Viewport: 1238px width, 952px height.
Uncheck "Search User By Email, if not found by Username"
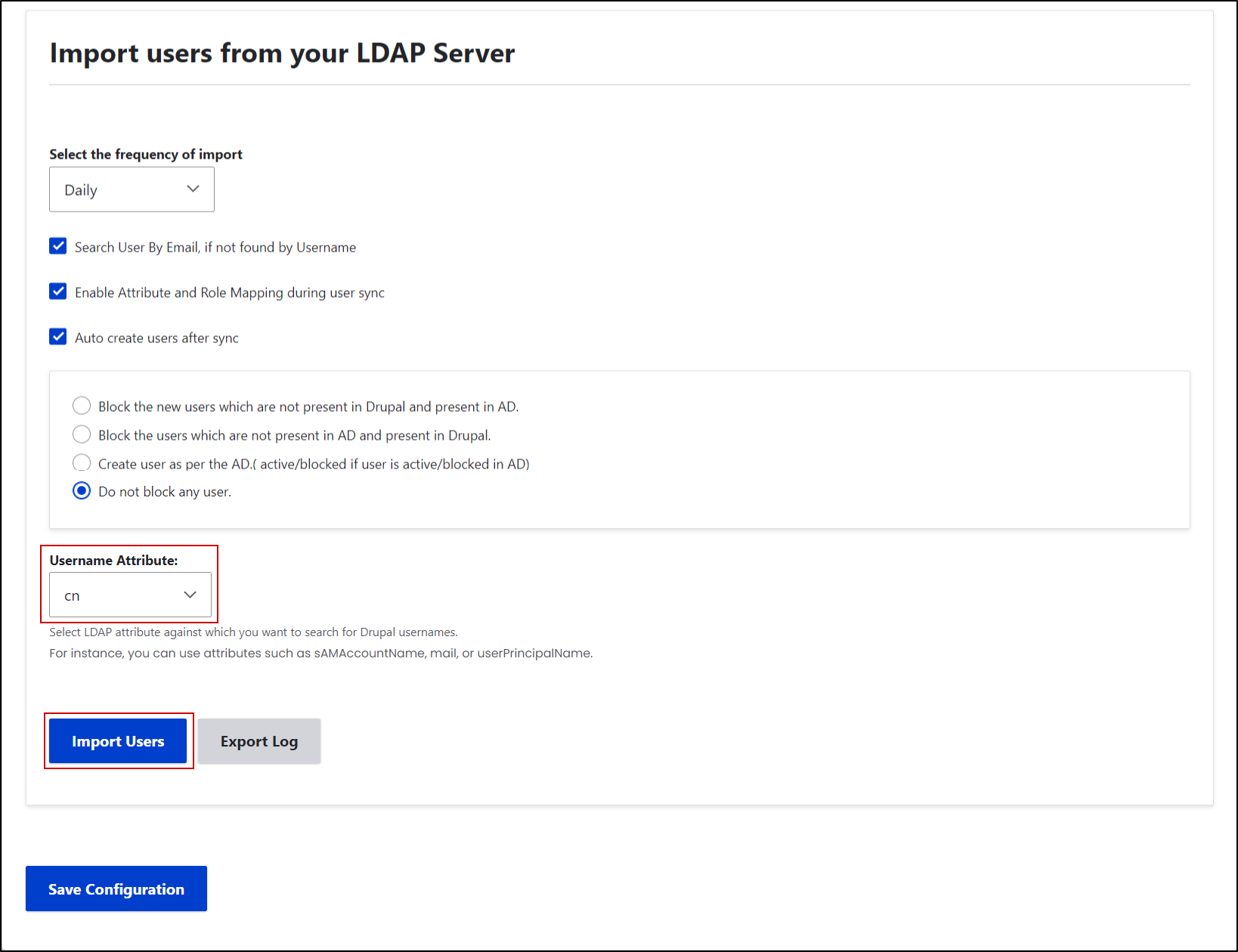tap(57, 246)
